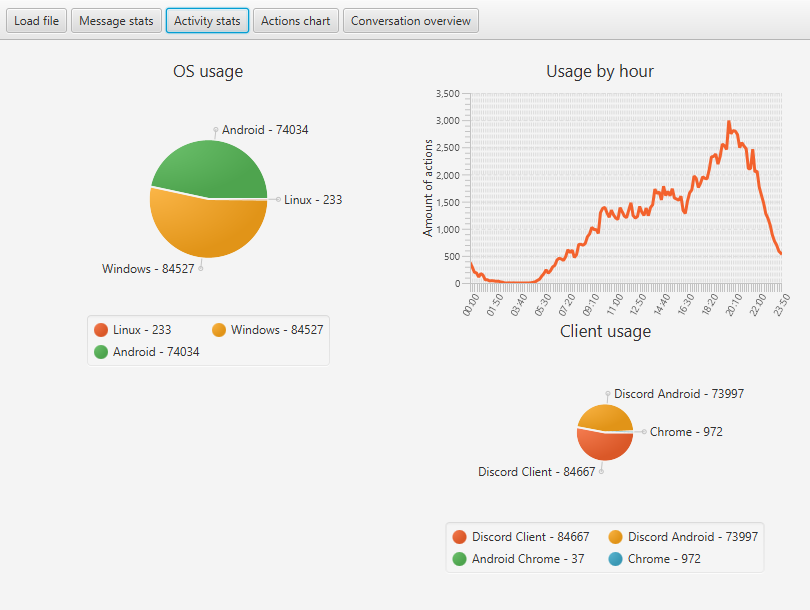The height and width of the screenshot is (610, 810).
Task: Open the Conversation overview tab
Action: pos(411,21)
